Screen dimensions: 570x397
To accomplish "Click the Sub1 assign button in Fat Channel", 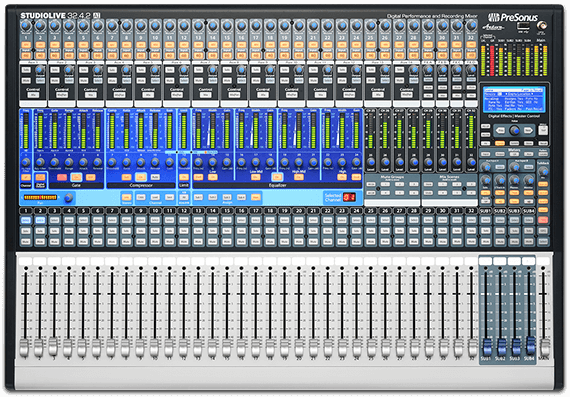I will click(198, 197).
